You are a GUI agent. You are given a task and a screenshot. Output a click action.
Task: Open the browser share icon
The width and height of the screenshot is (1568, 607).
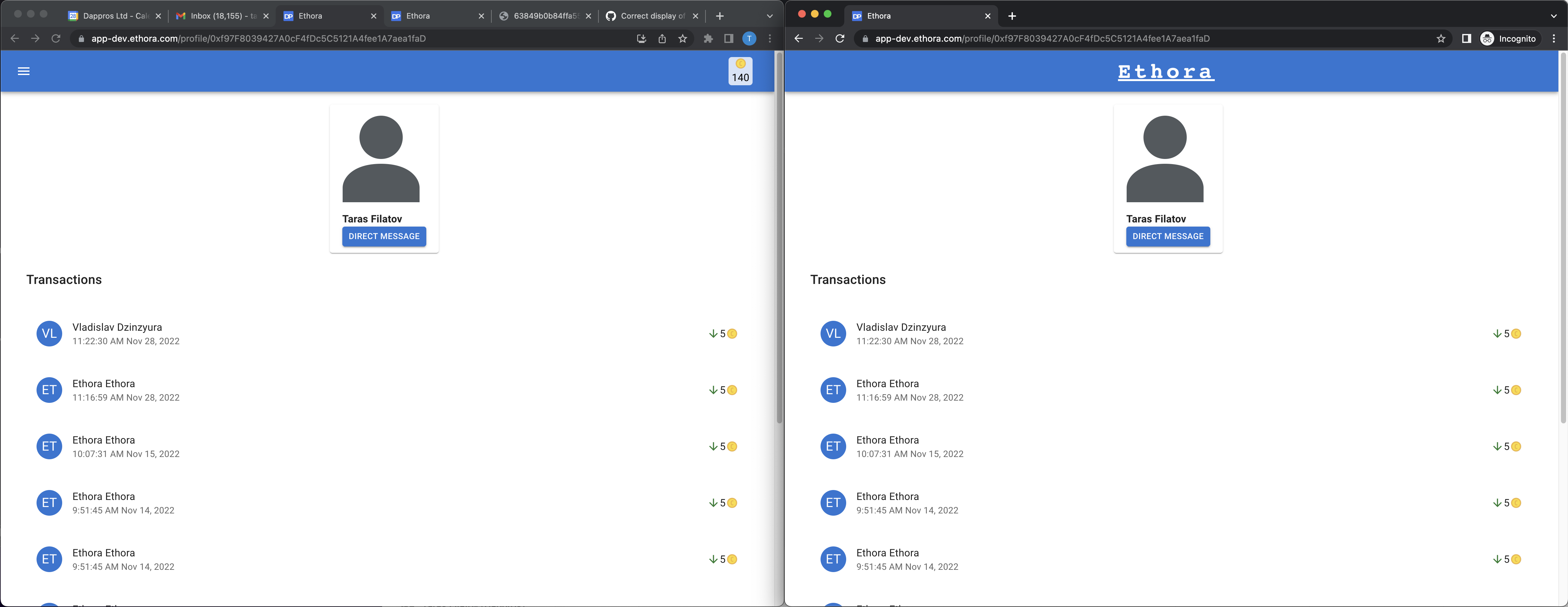(662, 38)
